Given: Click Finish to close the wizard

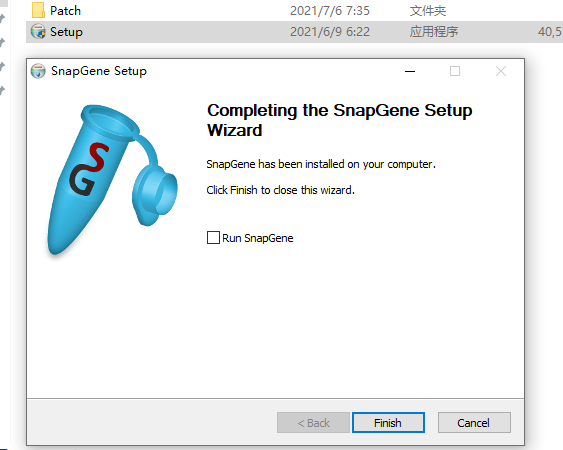Looking at the screenshot, I should 388,423.
